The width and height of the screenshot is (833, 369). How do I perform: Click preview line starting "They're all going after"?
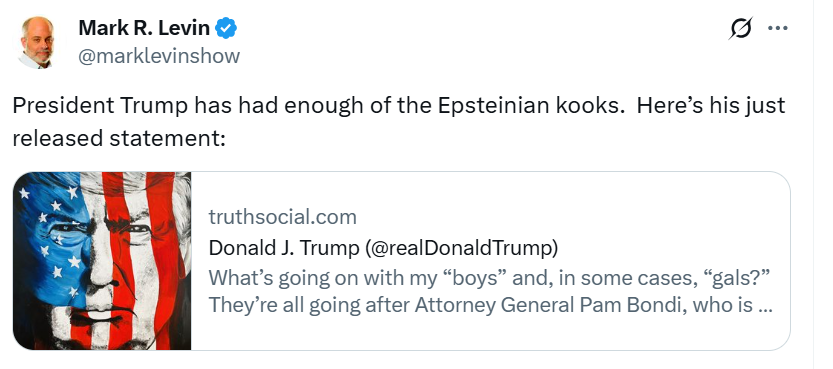click(x=490, y=305)
